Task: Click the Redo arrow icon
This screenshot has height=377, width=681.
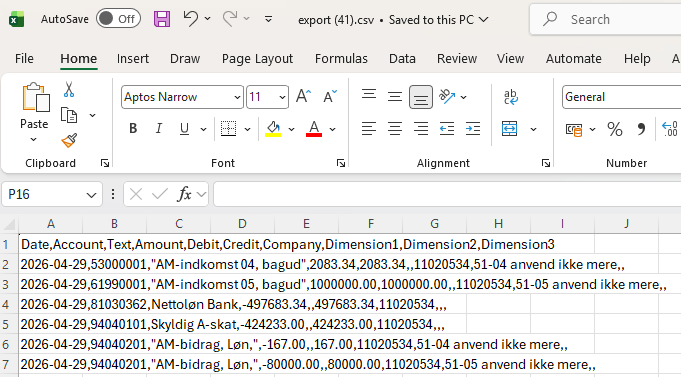Action: pyautogui.click(x=230, y=19)
